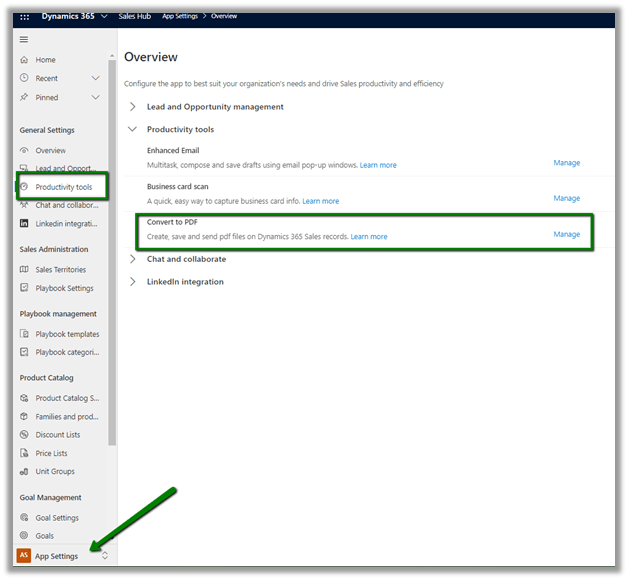628x580 pixels.
Task: Click the Overview breadcrumb
Action: [x=224, y=16]
